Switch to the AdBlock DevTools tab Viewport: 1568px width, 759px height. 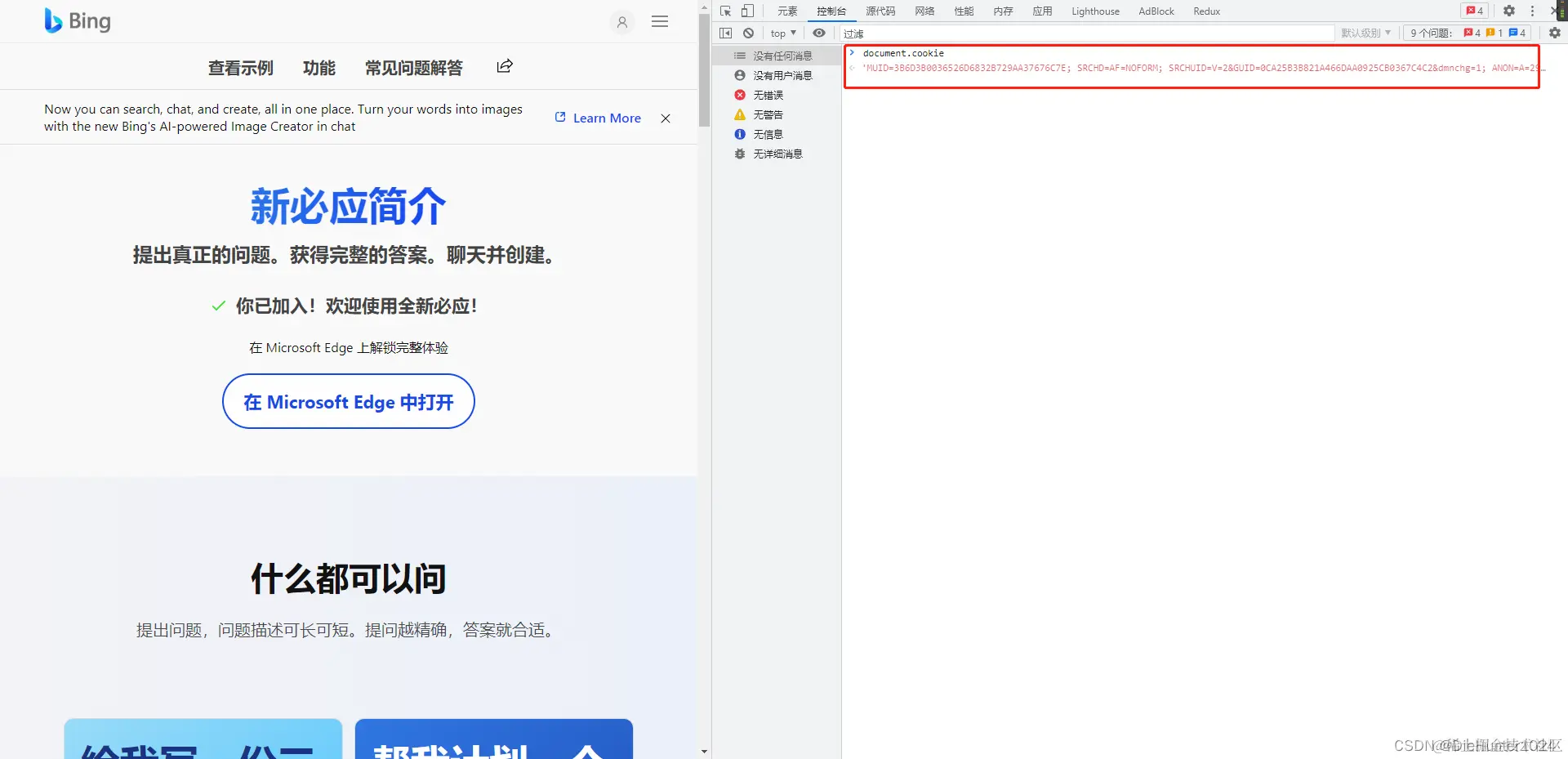click(1156, 11)
